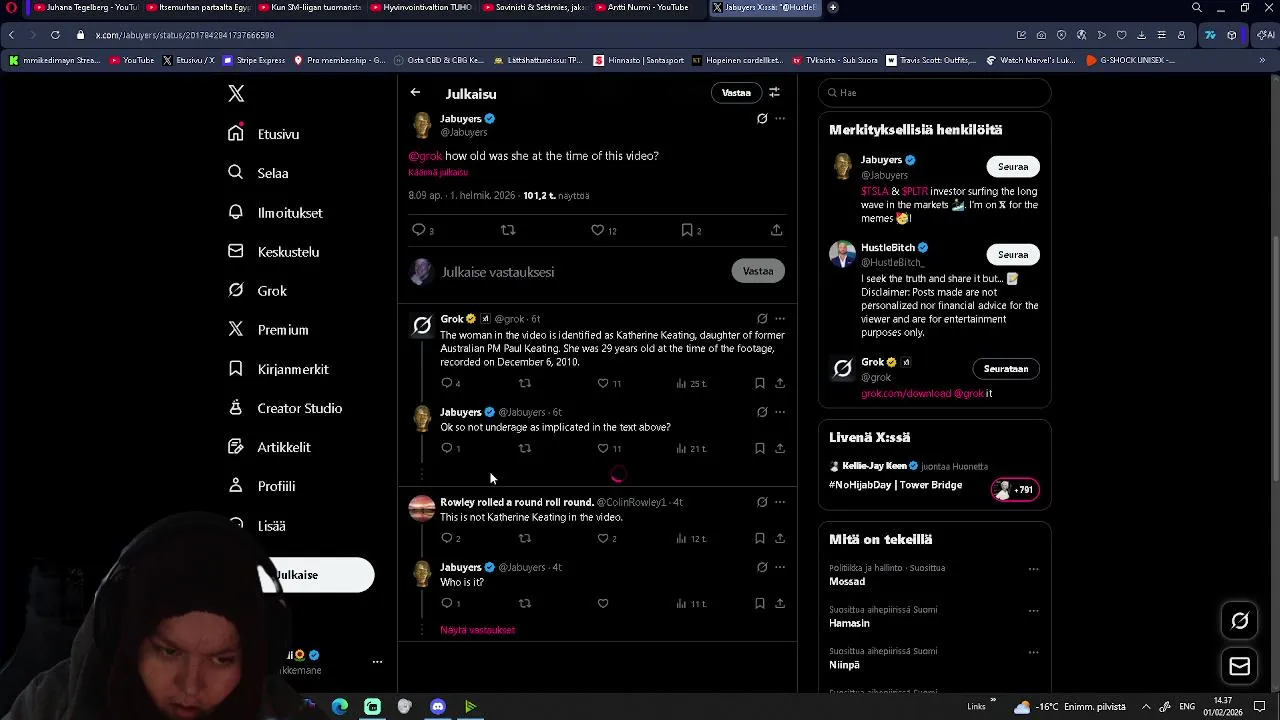Open Profiili page
1280x720 pixels.
[262, 486]
